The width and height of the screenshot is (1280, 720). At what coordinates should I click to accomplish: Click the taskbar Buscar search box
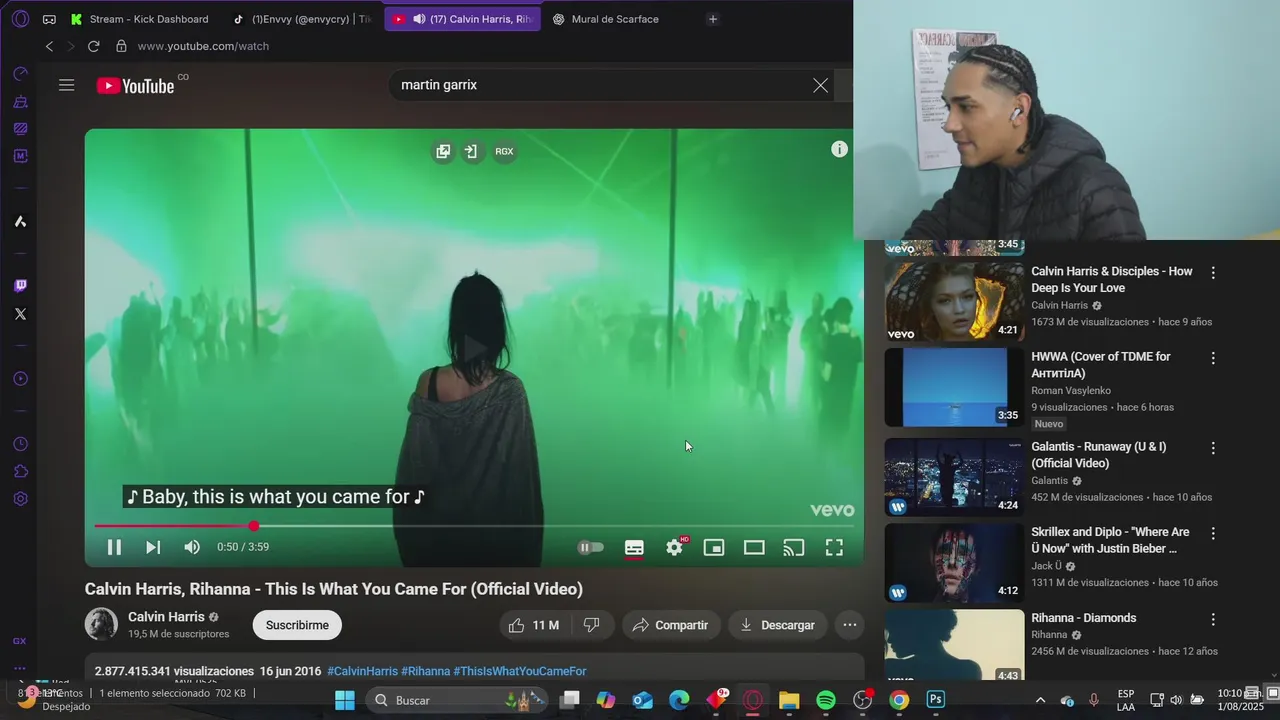[455, 700]
